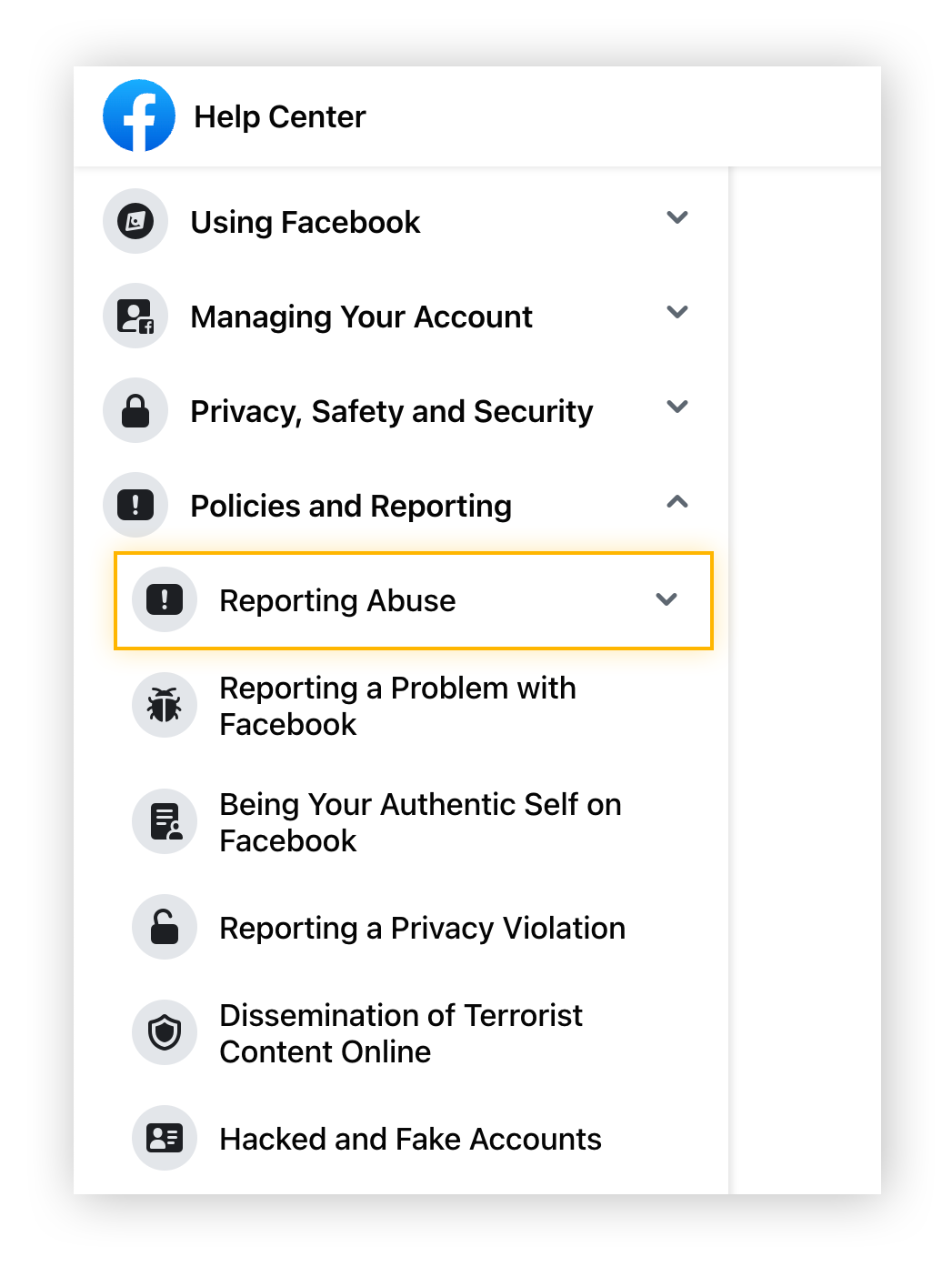952x1267 pixels.
Task: Select the Reporting Abuse exclamation icon
Action: tap(165, 599)
